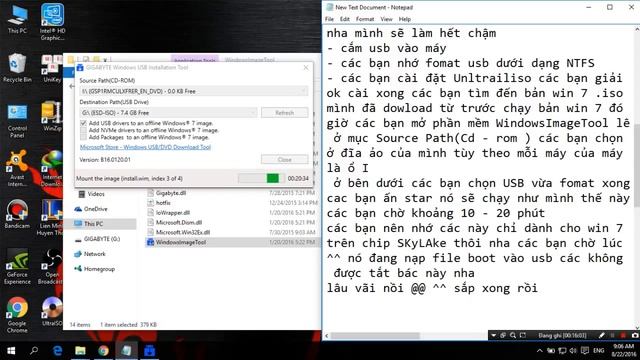Screen dimensions: 640x360
Task: Open Google Chrome desktop shortcut
Action: pyautogui.click(x=17, y=315)
